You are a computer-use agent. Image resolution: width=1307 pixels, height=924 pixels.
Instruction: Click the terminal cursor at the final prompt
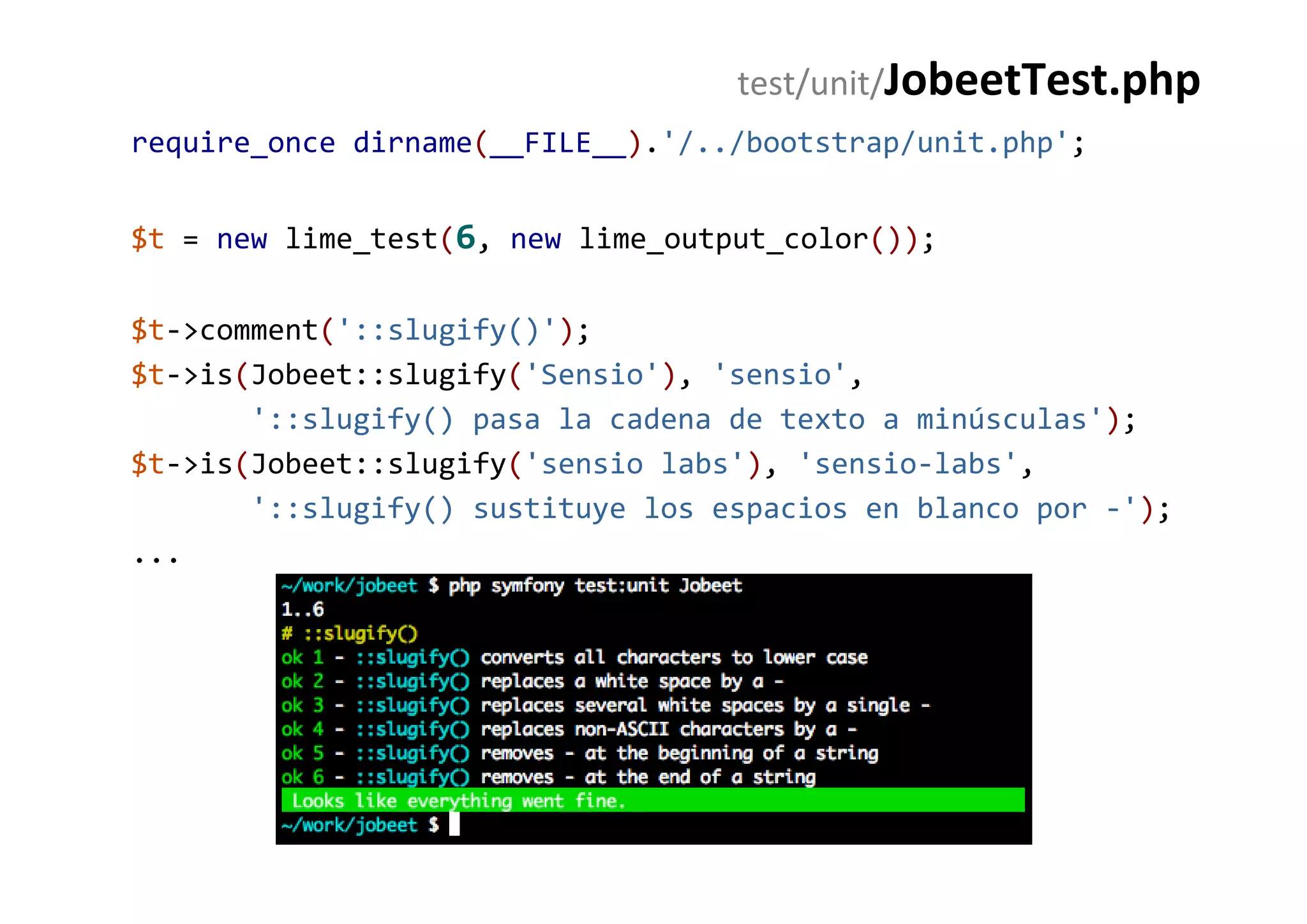454,824
